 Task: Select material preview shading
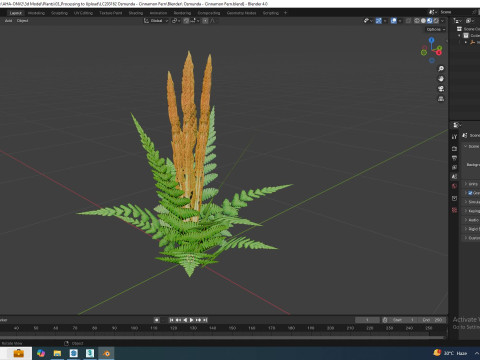coord(430,21)
